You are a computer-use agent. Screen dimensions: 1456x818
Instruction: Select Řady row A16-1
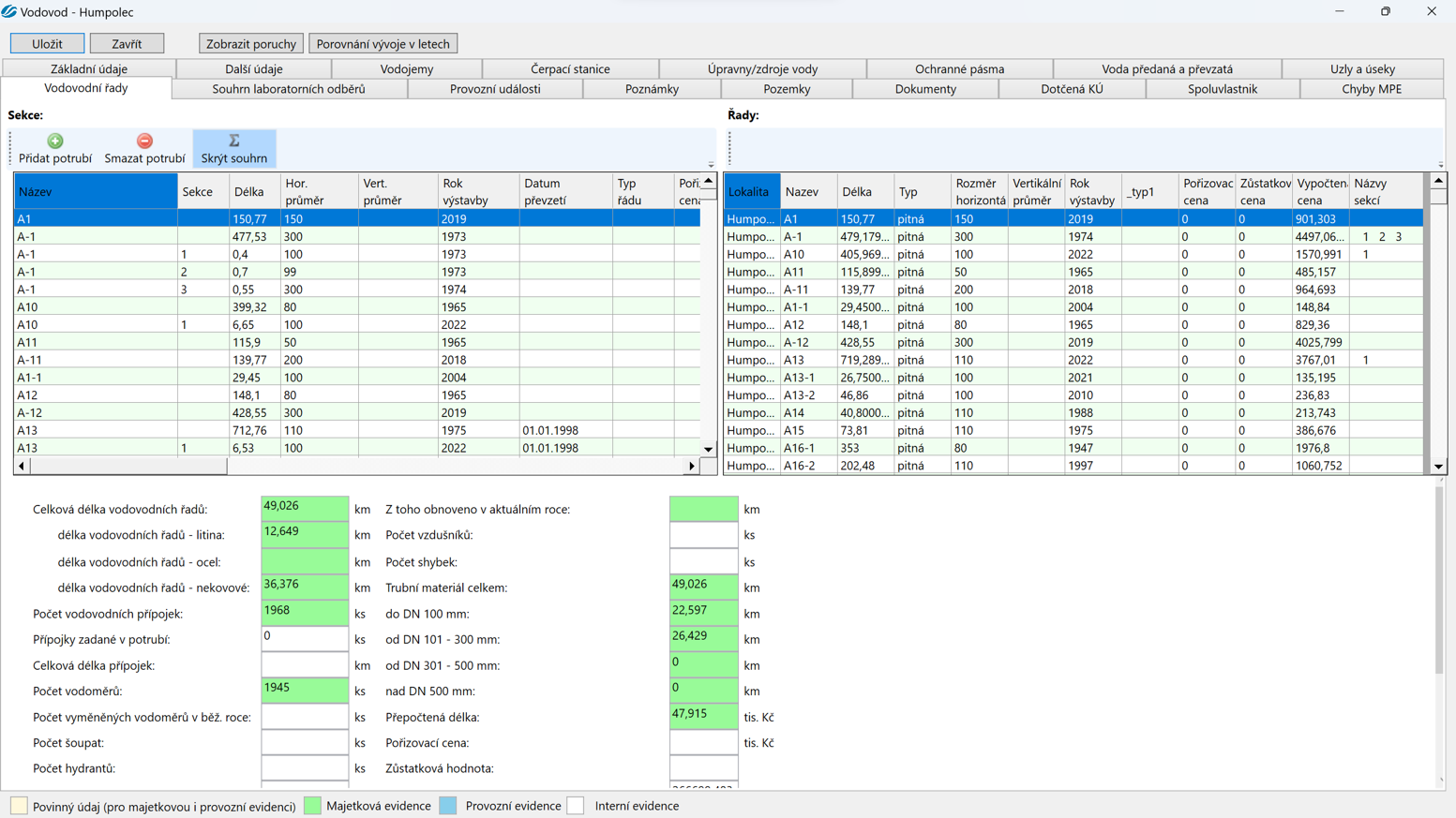point(1073,448)
